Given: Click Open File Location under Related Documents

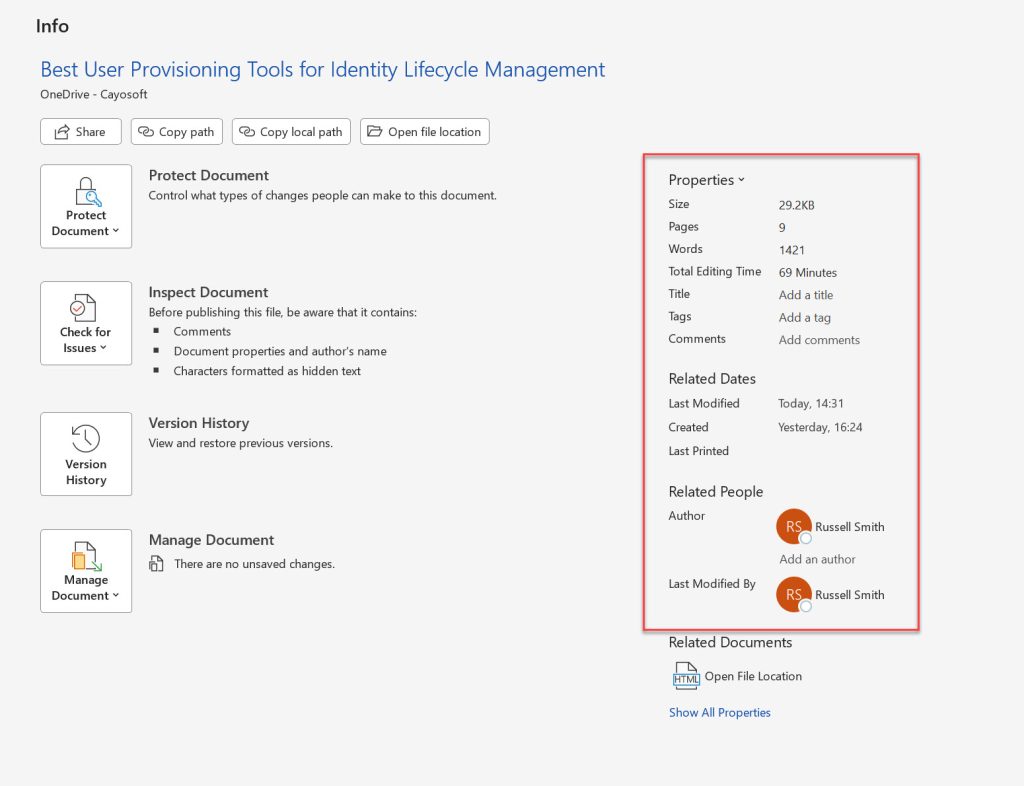Looking at the screenshot, I should (753, 676).
